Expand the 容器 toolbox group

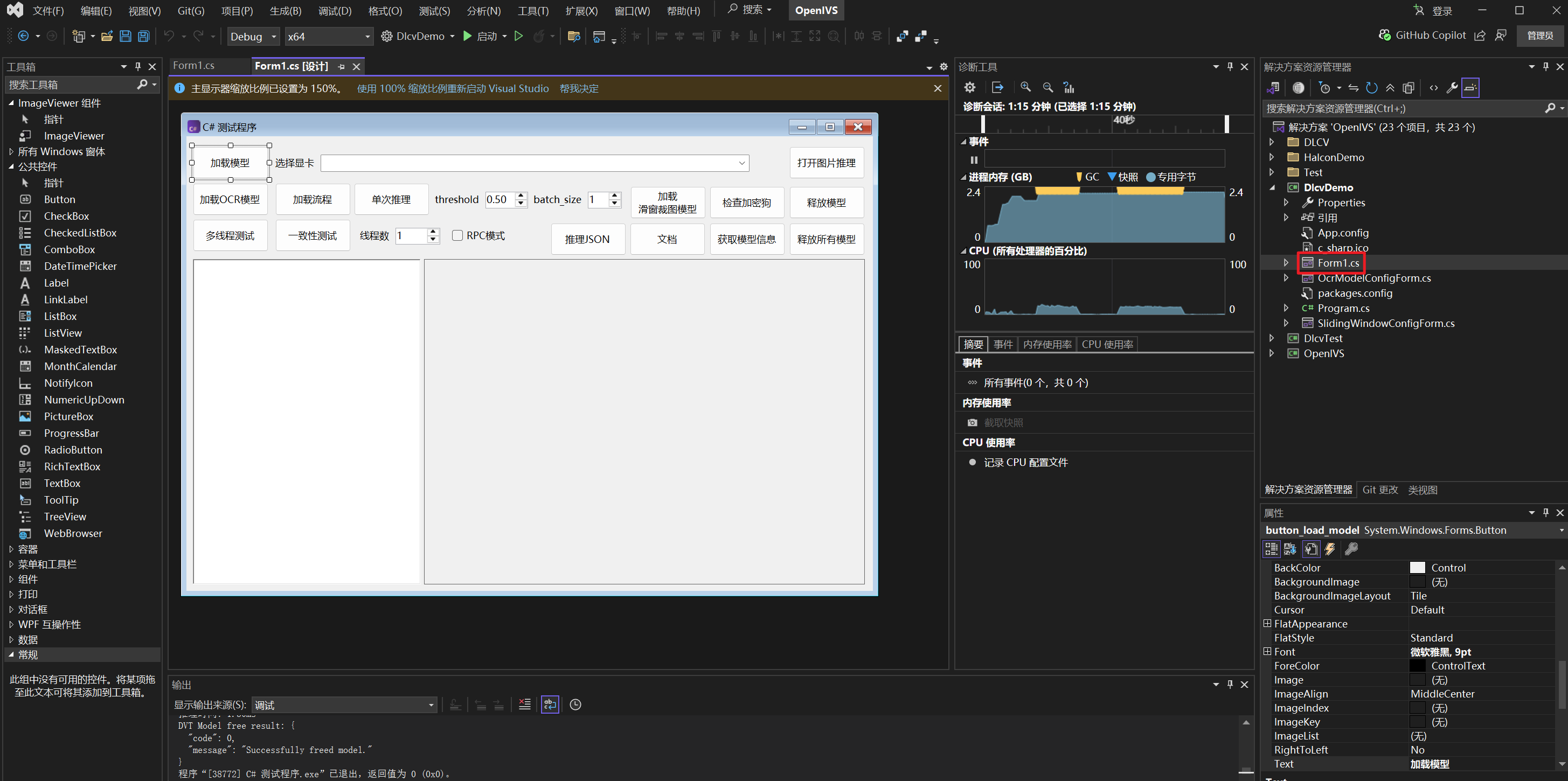11,549
